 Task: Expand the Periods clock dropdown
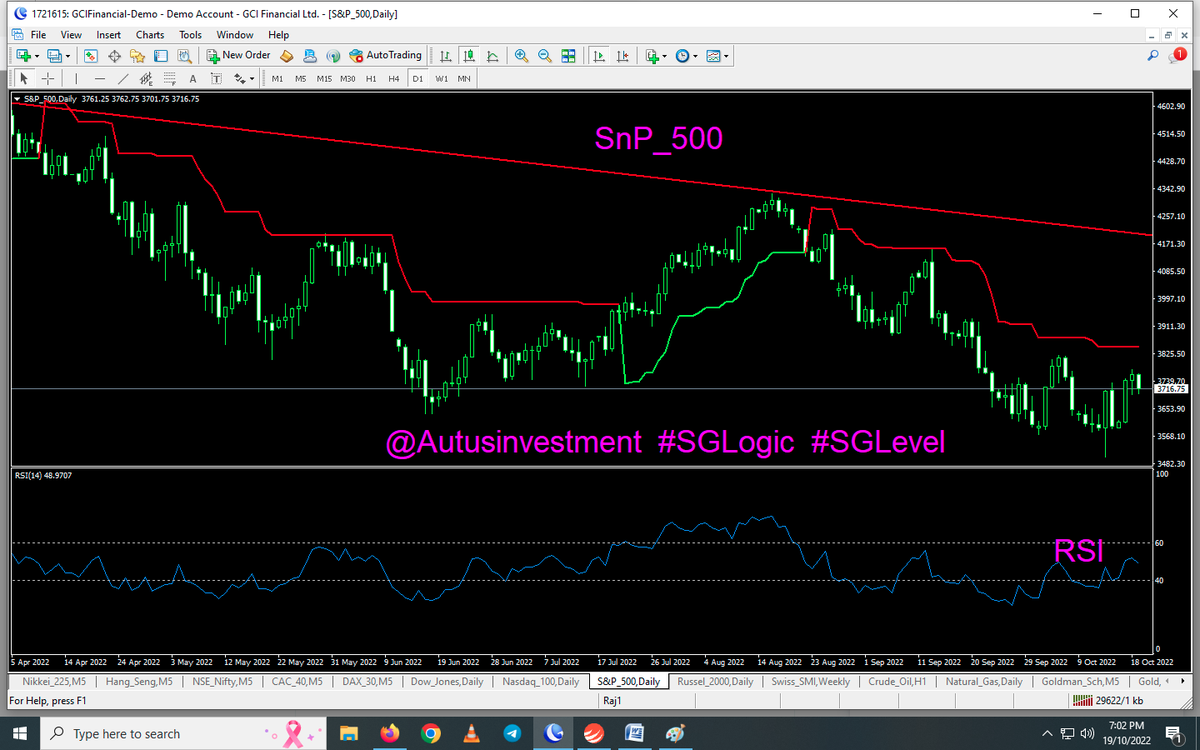tap(696, 56)
